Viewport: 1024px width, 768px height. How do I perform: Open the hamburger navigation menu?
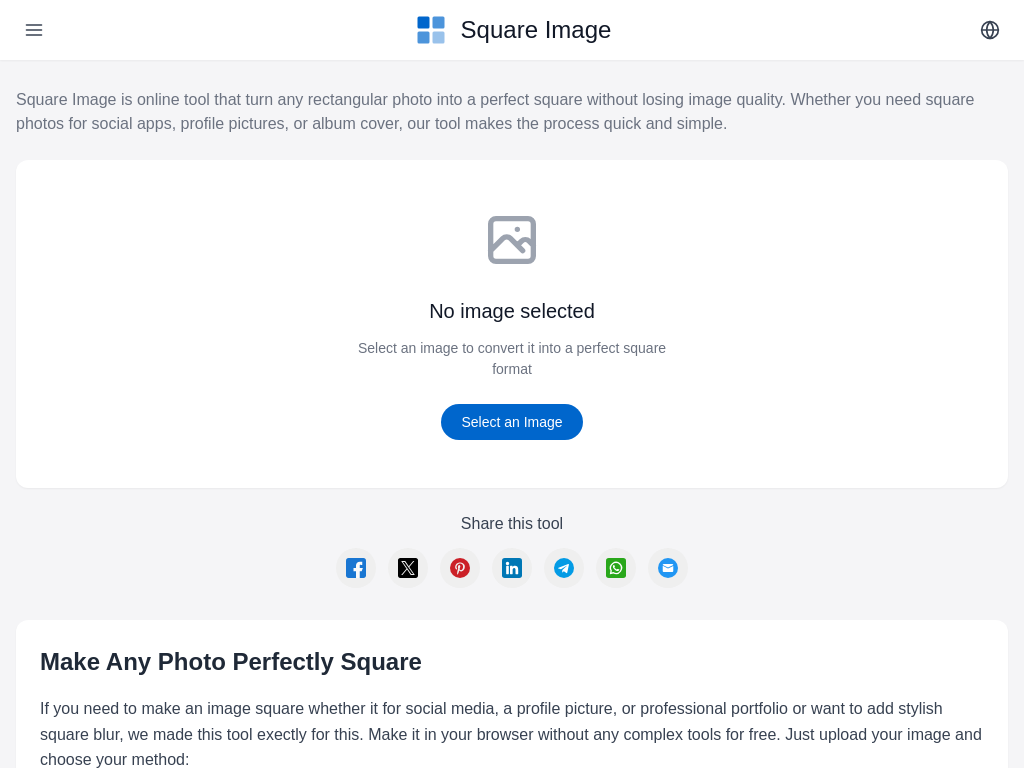tap(34, 30)
